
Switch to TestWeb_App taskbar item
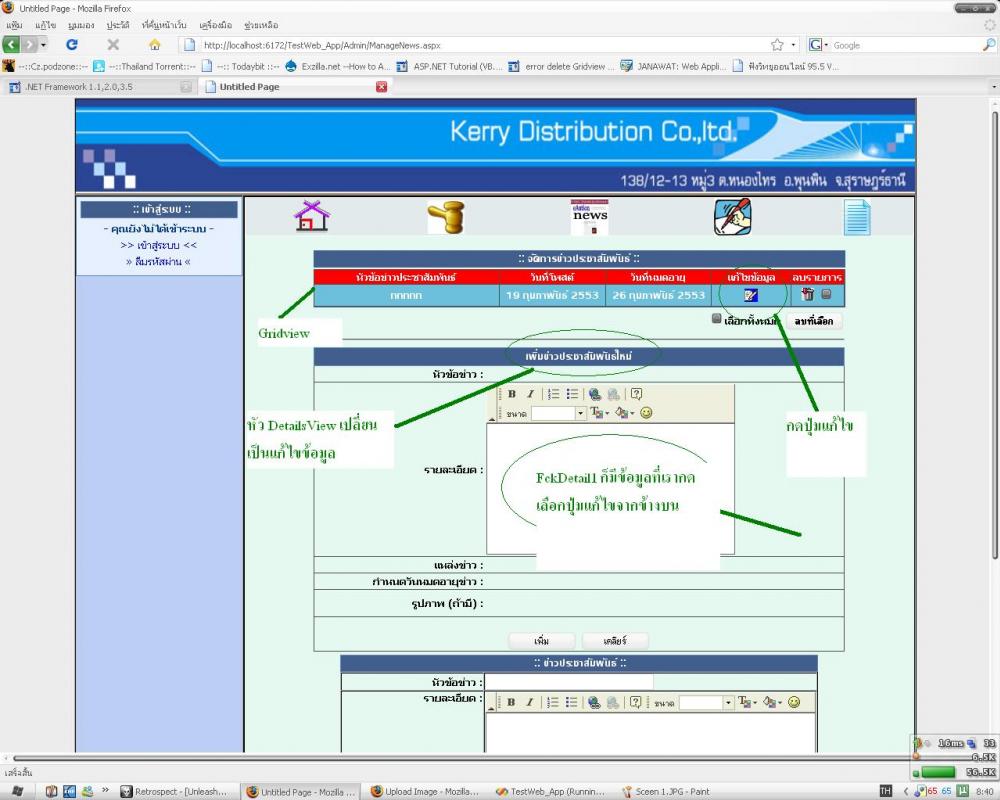click(550, 791)
